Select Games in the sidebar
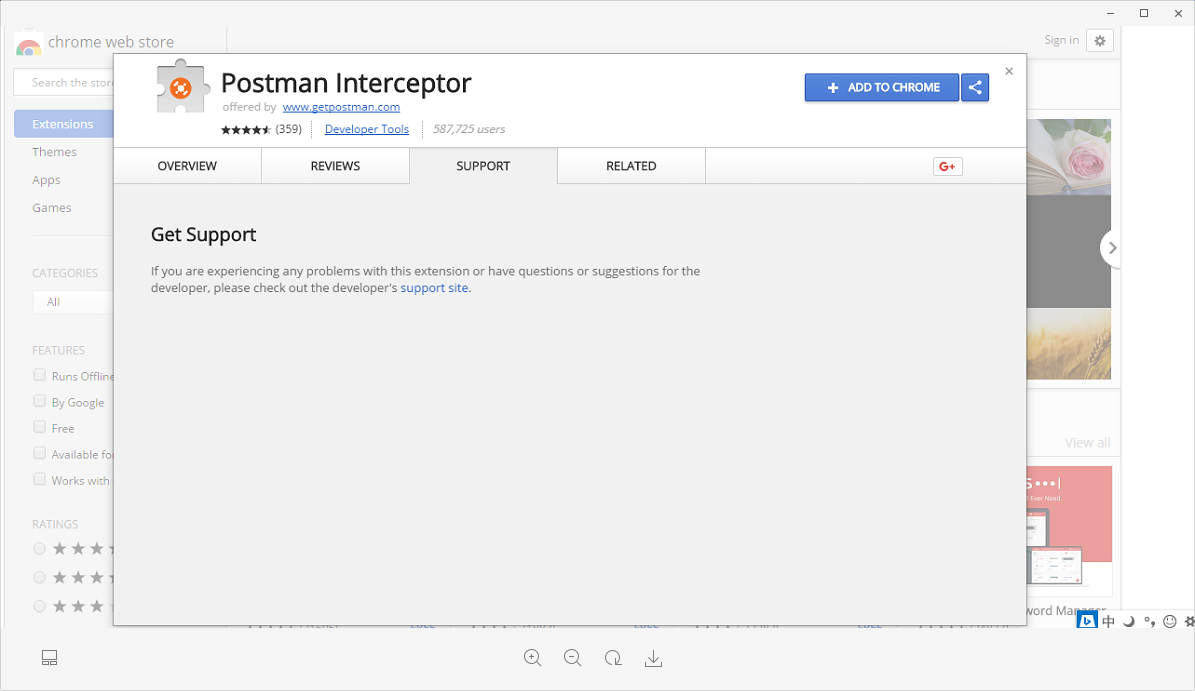 click(52, 208)
